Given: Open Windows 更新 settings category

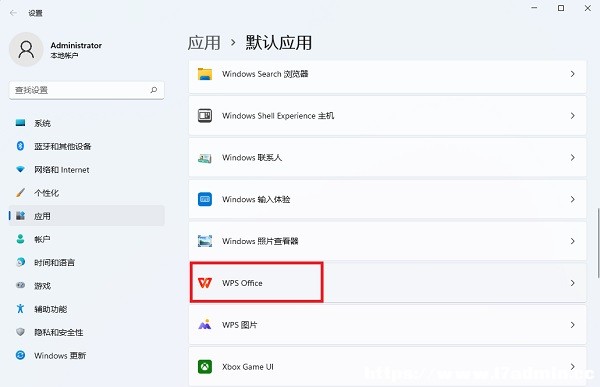Looking at the screenshot, I should click(87, 356).
